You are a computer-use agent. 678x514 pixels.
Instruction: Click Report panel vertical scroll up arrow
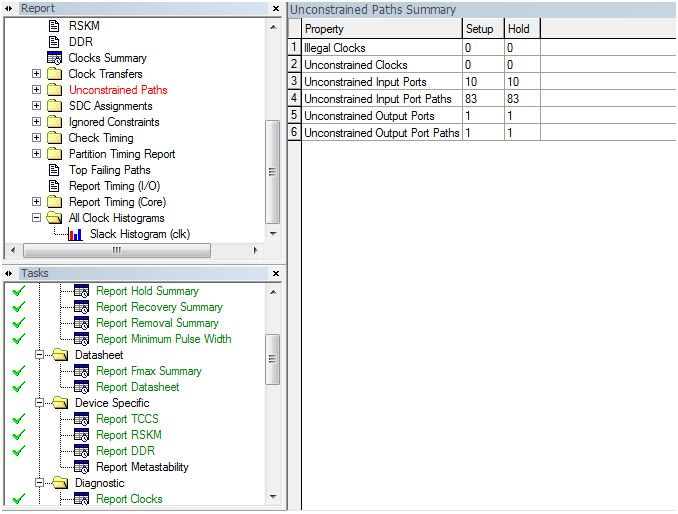pyautogui.click(x=273, y=27)
